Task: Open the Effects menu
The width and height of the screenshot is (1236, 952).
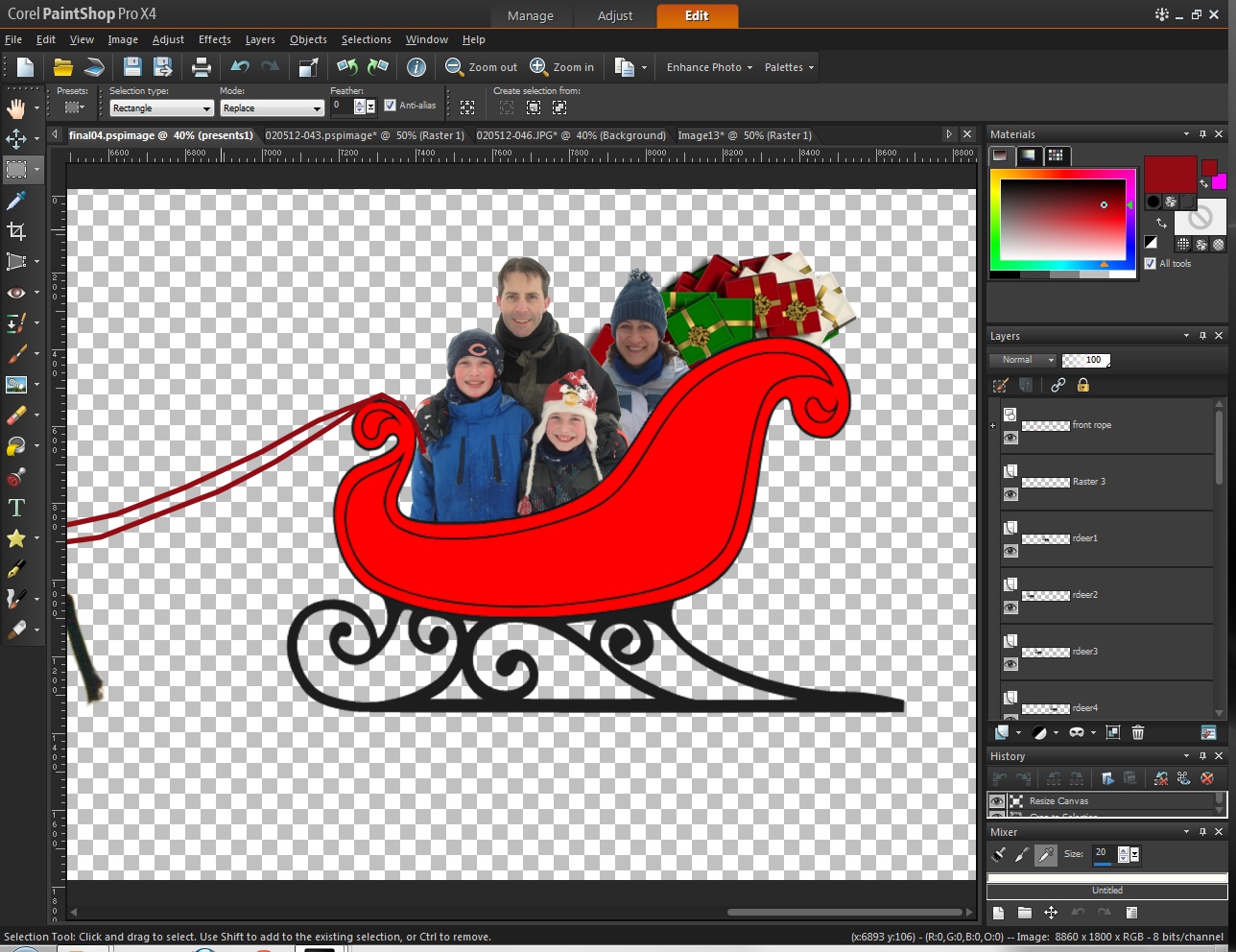Action: pyautogui.click(x=215, y=39)
